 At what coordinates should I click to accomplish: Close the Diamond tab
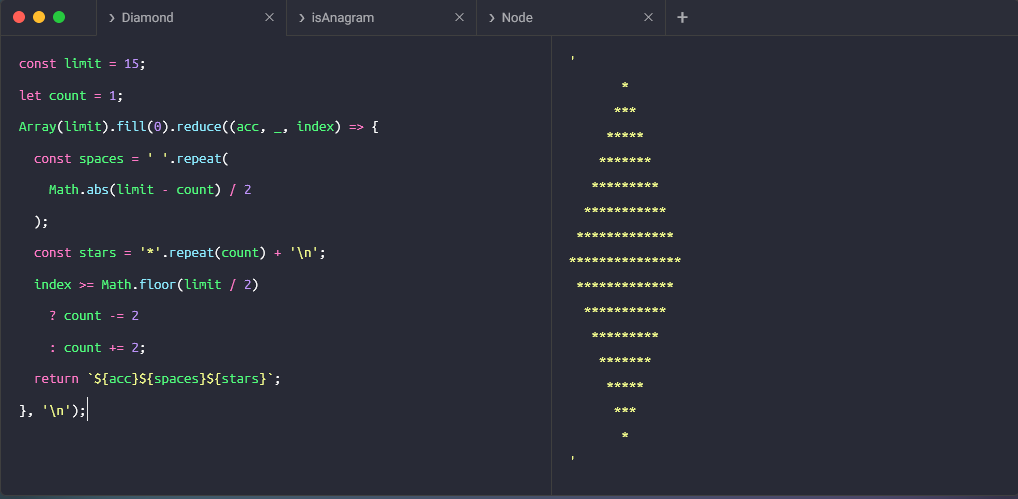pyautogui.click(x=269, y=18)
